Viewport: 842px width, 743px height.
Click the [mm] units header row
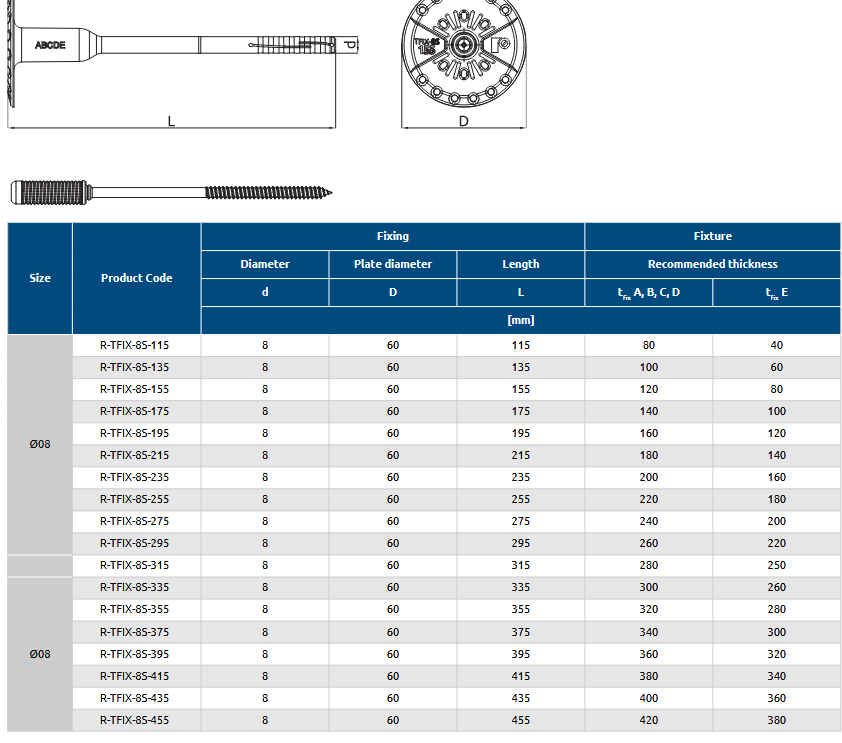click(x=520, y=320)
